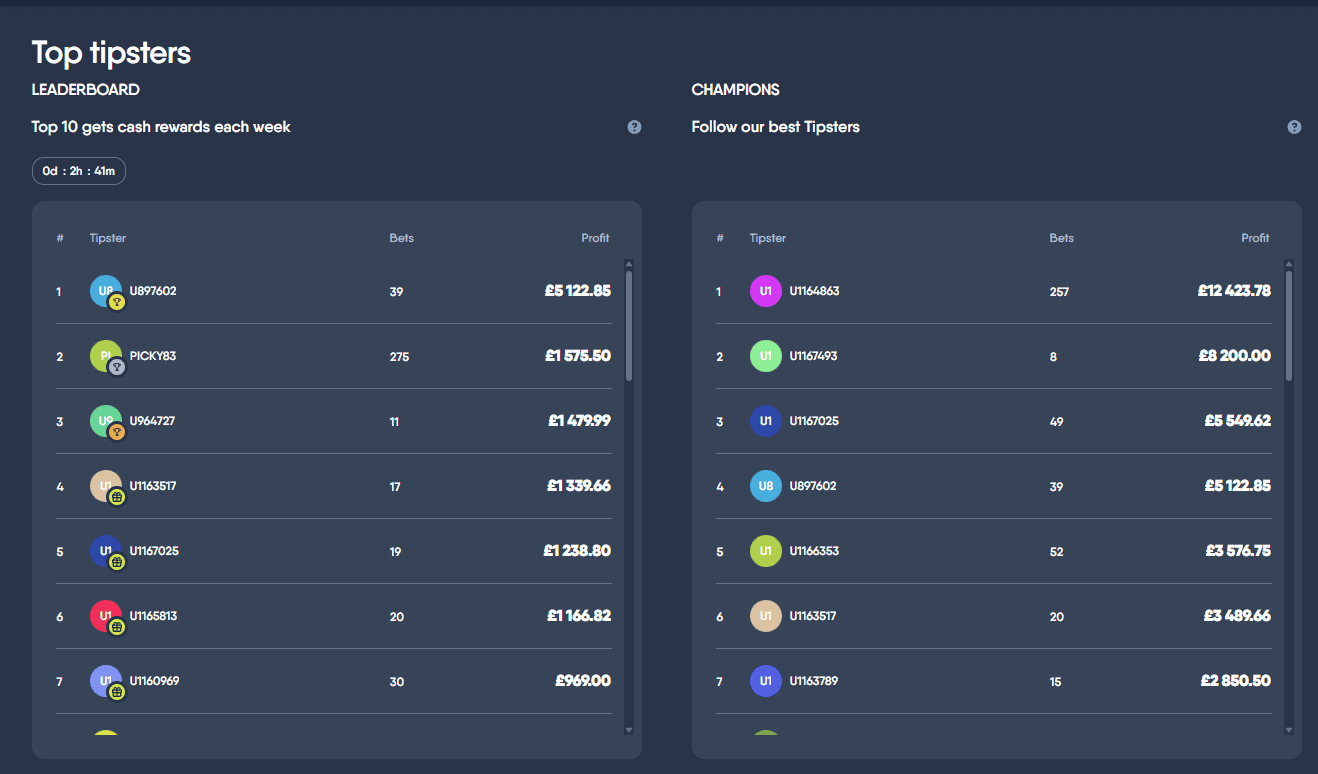Click the Champions help question mark icon
The image size is (1318, 774).
point(1294,127)
